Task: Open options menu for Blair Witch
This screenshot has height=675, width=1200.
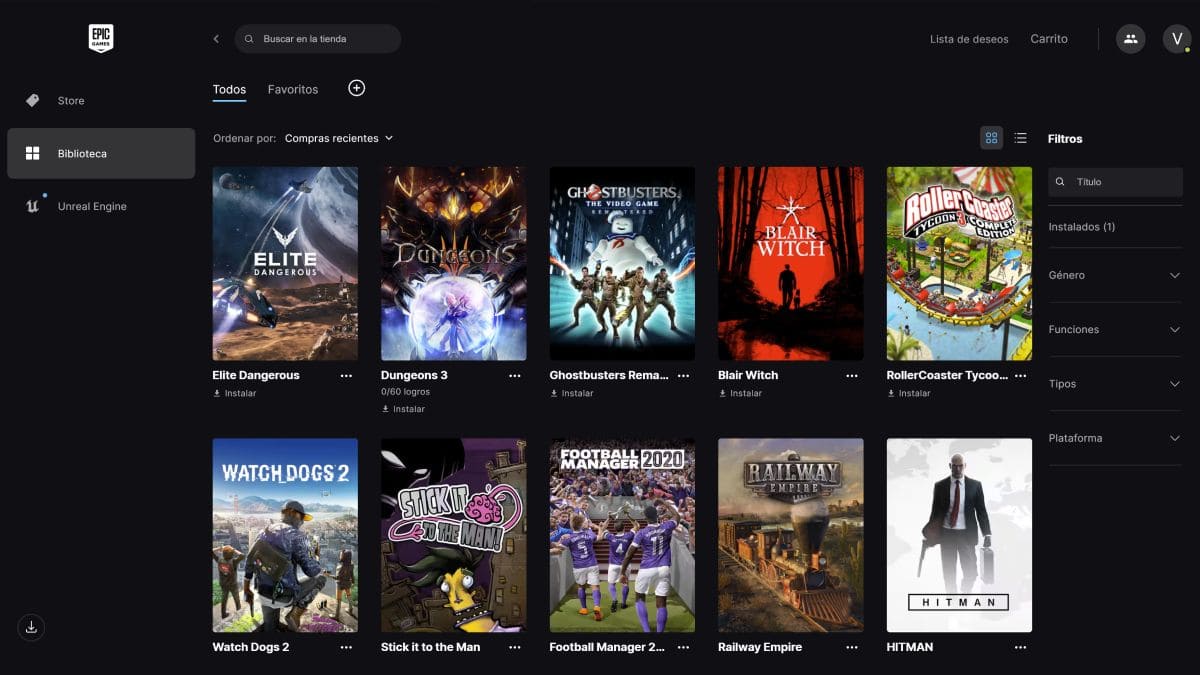Action: pos(852,376)
